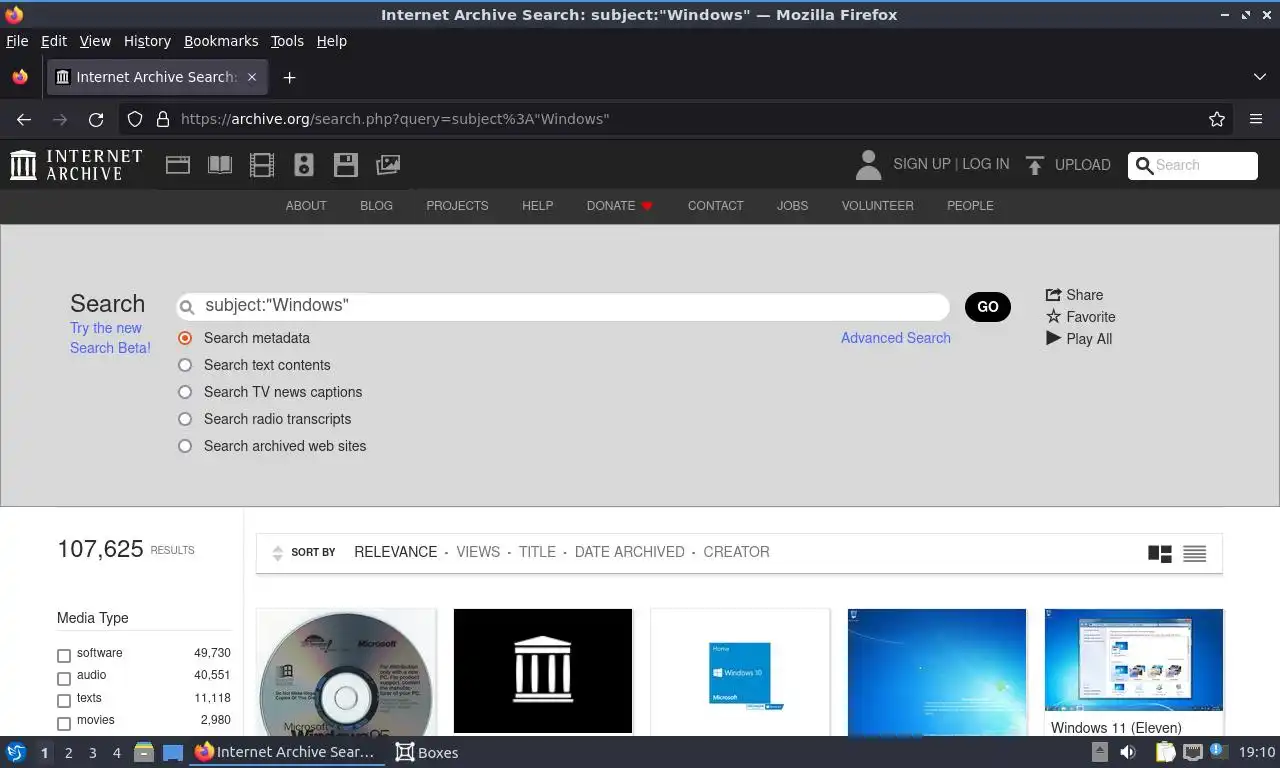Close the Internet Archive Search tab
1280x768 pixels.
point(252,77)
